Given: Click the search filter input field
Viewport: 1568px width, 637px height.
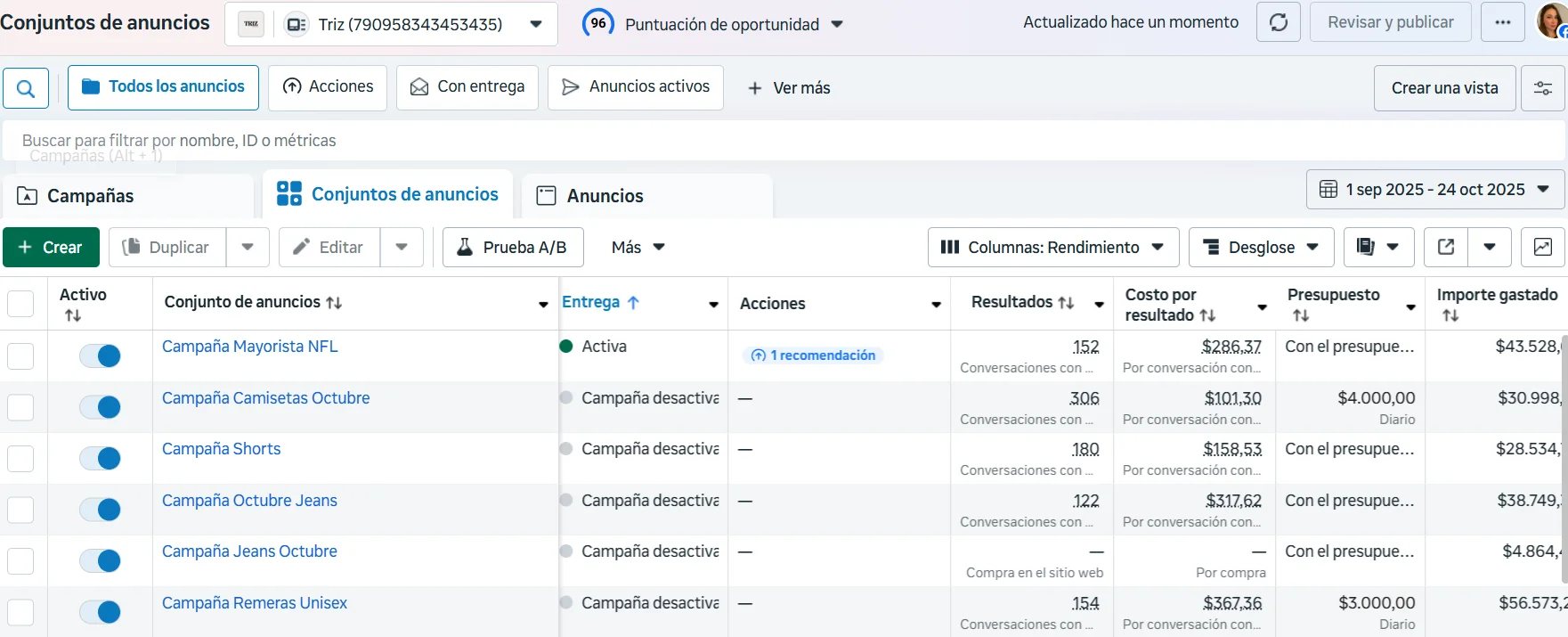Looking at the screenshot, I should [x=784, y=141].
